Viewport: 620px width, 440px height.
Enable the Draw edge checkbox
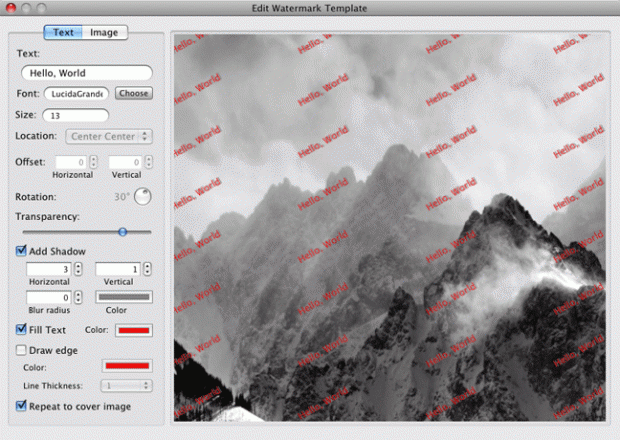(22, 350)
